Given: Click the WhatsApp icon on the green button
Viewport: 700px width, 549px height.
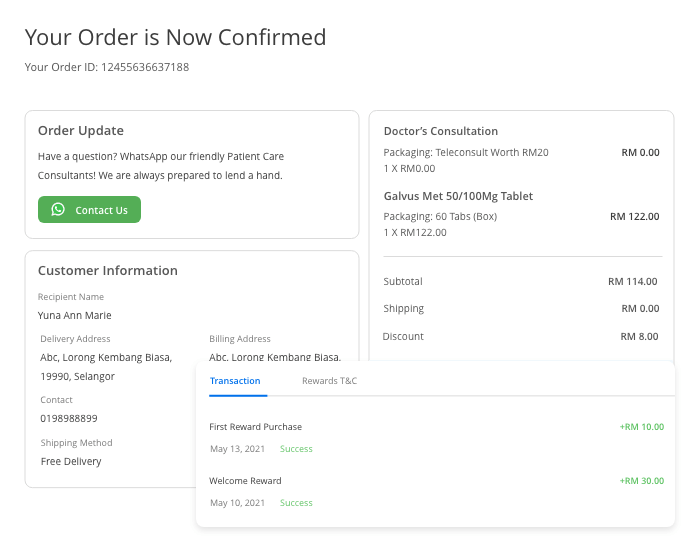Looking at the screenshot, I should click(58, 210).
